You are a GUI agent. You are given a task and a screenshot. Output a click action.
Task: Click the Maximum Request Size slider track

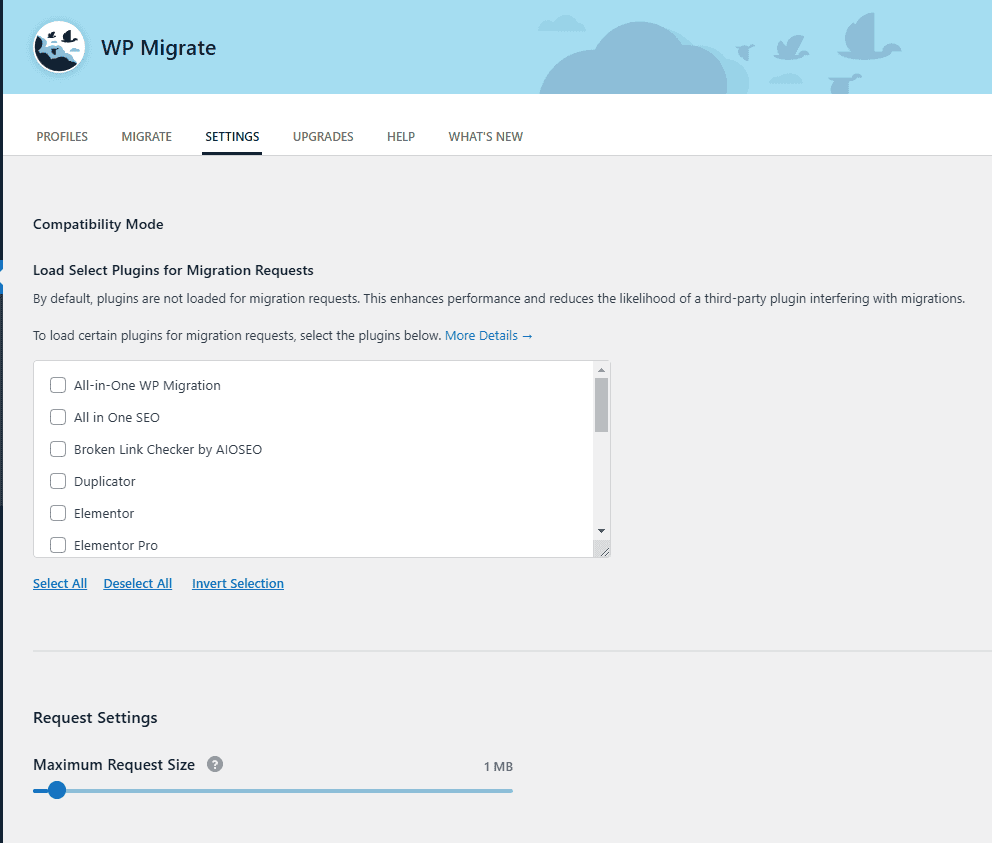tap(273, 790)
